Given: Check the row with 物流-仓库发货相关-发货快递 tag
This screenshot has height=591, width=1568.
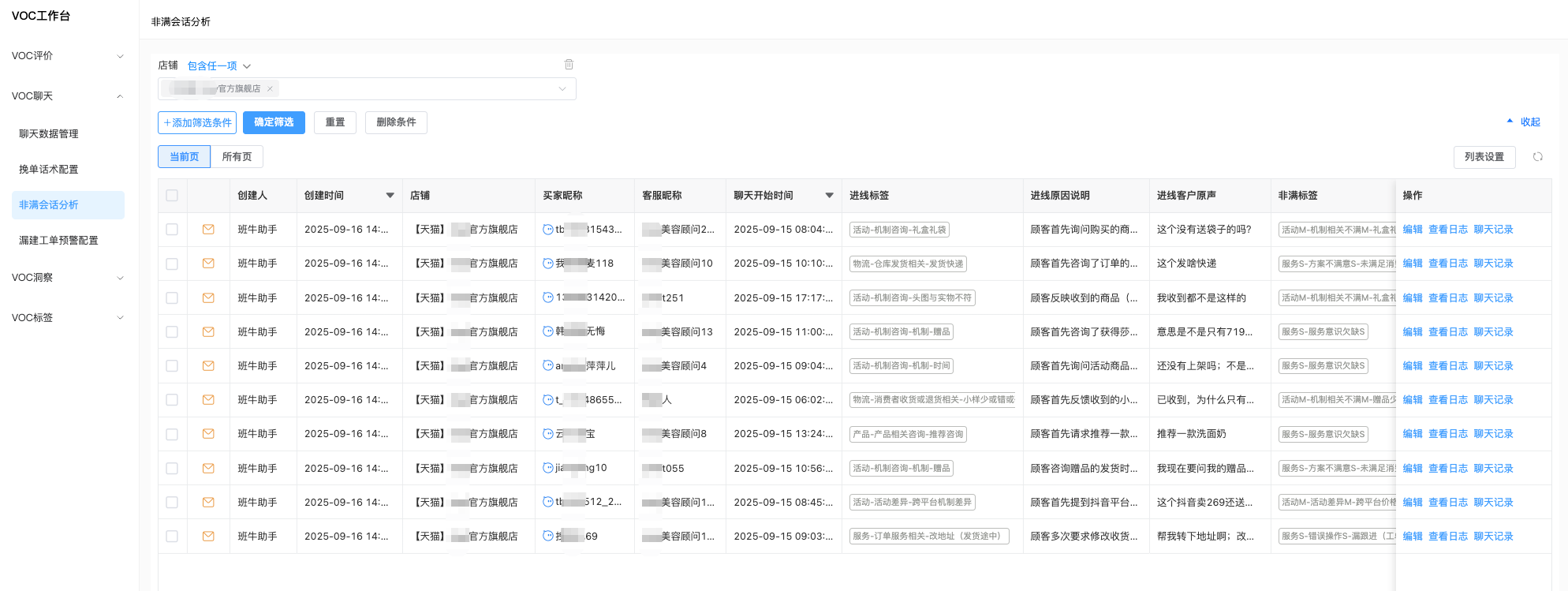Looking at the screenshot, I should coord(172,264).
